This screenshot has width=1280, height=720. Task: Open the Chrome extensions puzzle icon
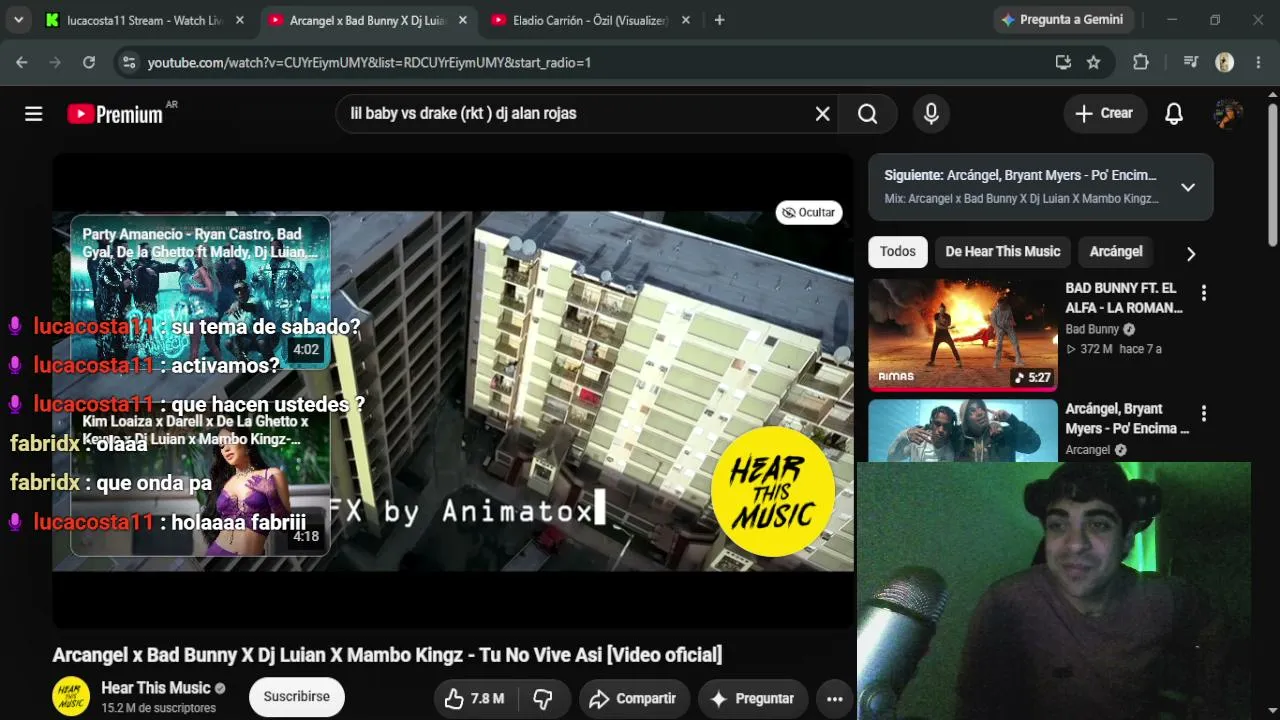[1141, 62]
